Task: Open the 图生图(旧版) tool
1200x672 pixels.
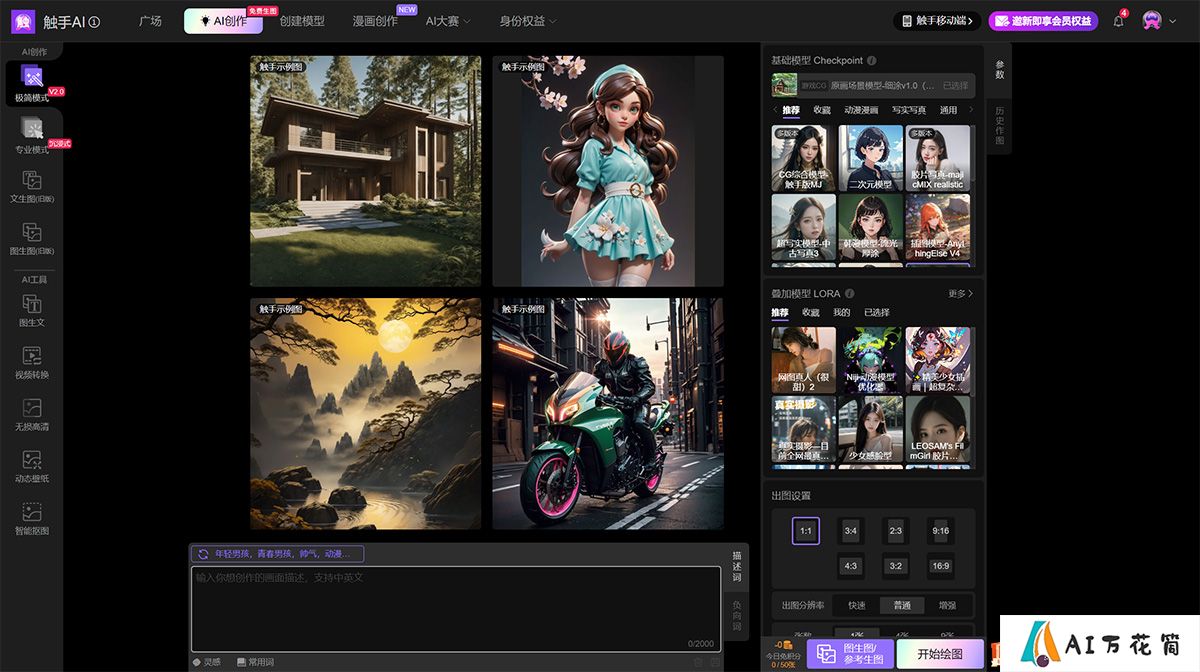Action: (x=32, y=238)
